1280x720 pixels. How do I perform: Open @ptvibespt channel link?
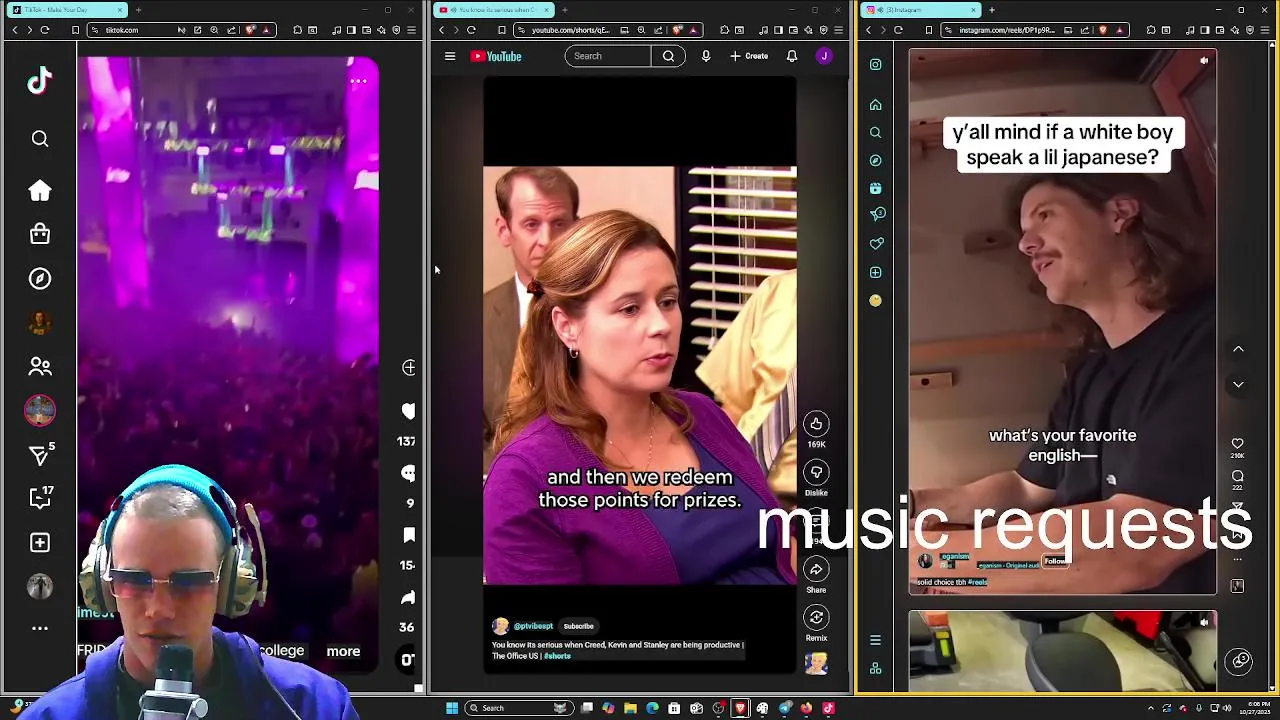[533, 626]
